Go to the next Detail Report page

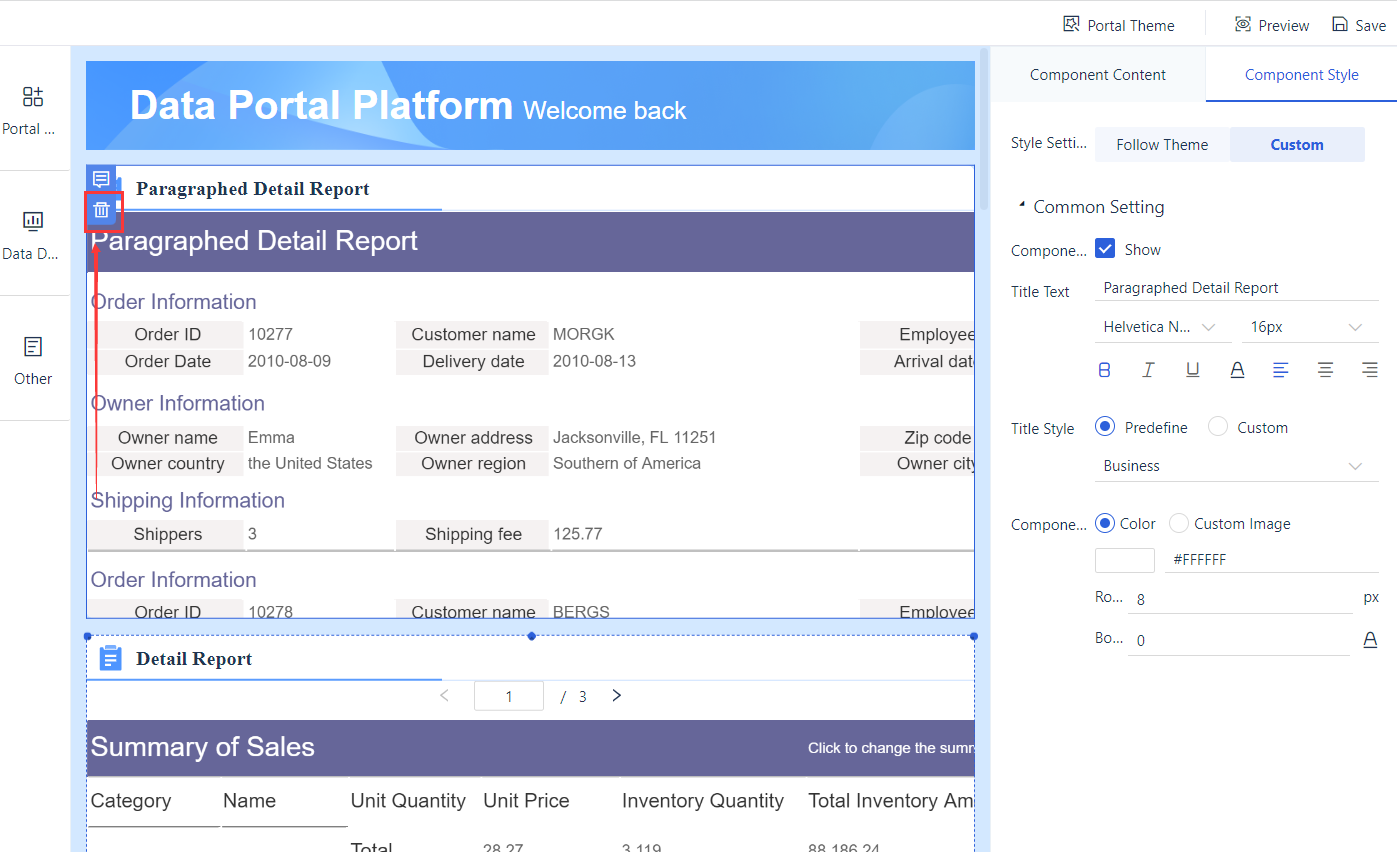(616, 695)
